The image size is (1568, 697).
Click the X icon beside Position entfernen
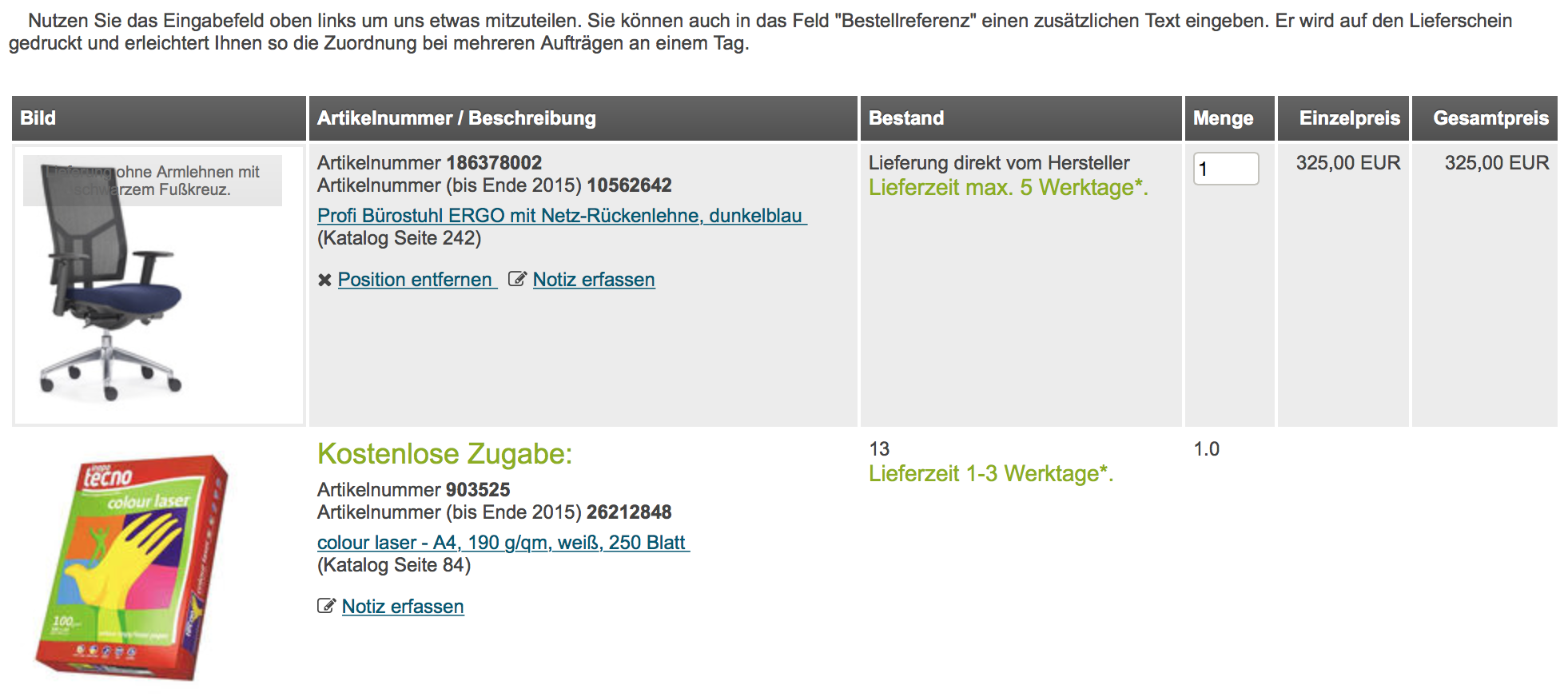(x=324, y=280)
